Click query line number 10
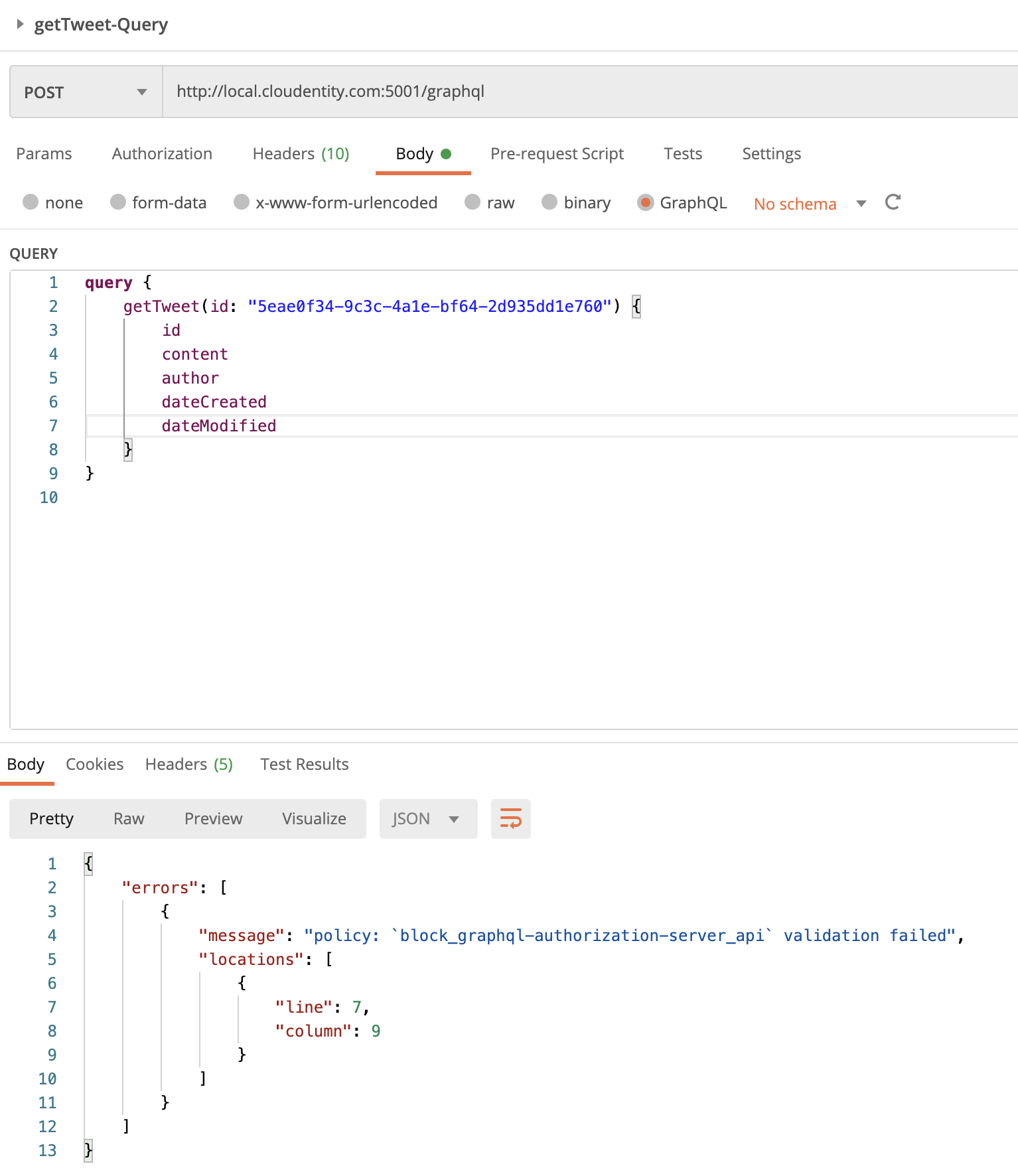1018x1176 pixels. pyautogui.click(x=48, y=498)
